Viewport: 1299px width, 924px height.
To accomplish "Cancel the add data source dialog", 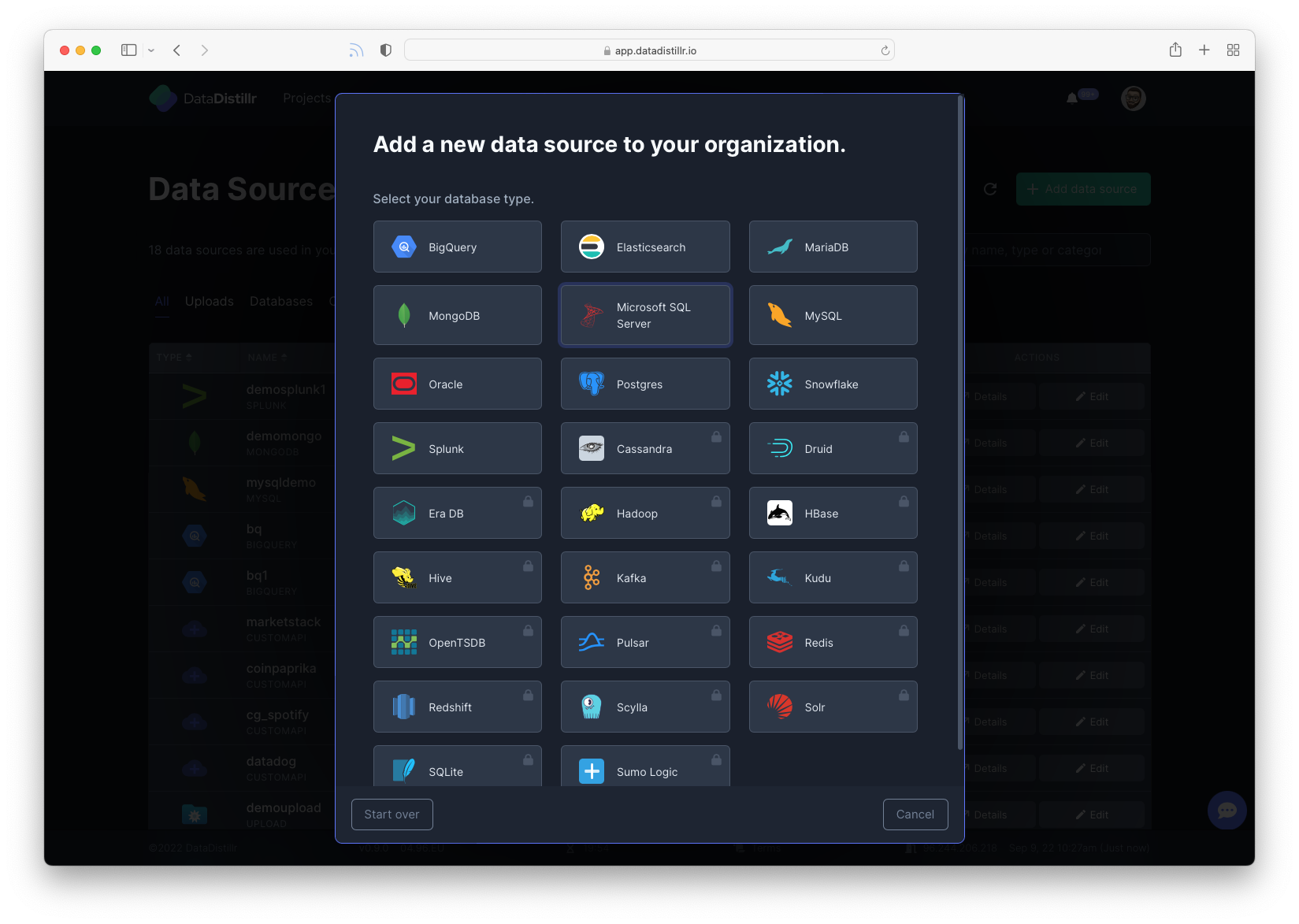I will 915,815.
